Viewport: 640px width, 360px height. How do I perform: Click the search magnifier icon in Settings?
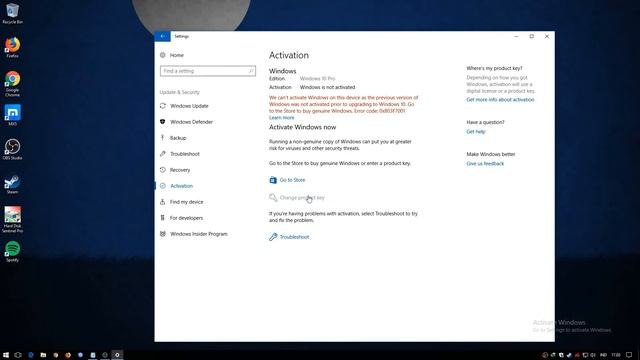(251, 71)
